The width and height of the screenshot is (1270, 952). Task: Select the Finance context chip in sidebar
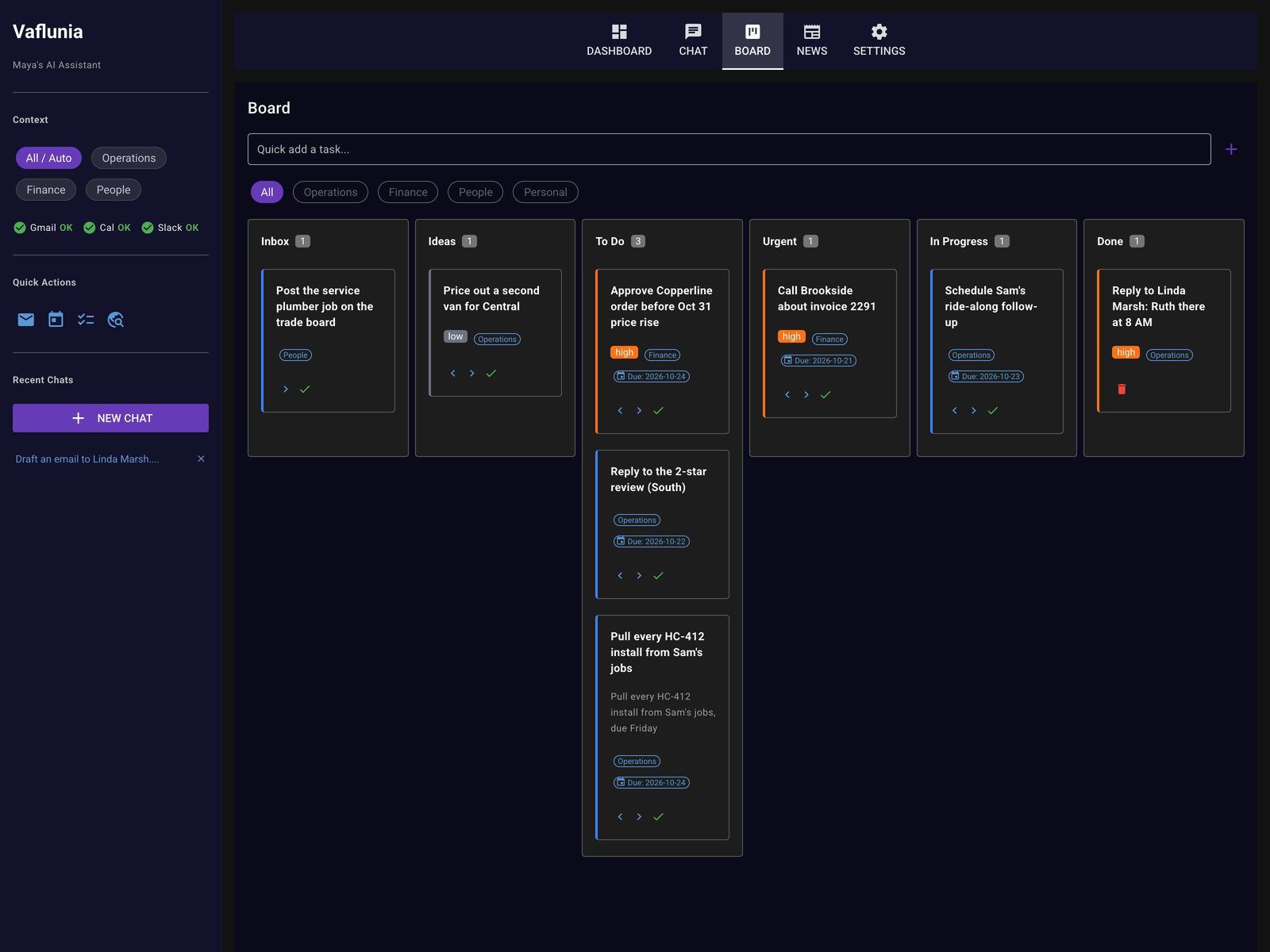46,190
